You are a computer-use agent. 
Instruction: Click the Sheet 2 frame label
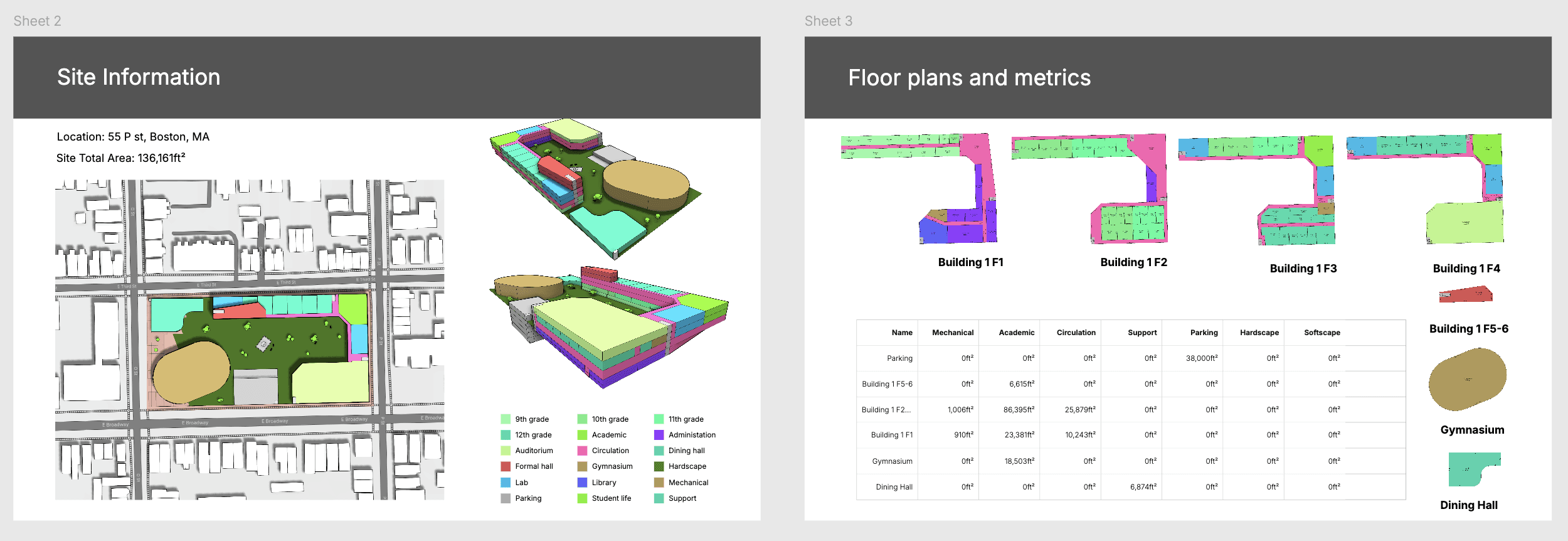38,21
